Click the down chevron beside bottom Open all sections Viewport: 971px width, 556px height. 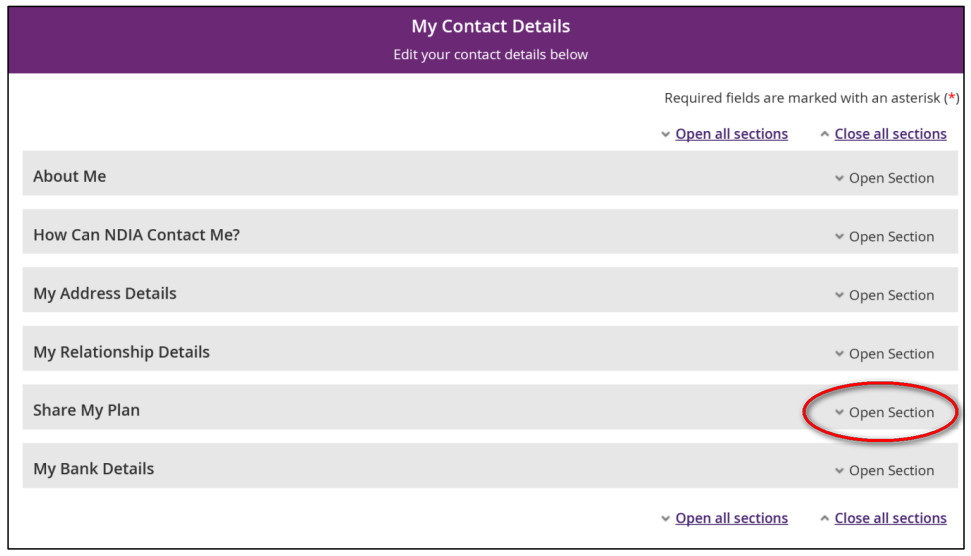(666, 519)
